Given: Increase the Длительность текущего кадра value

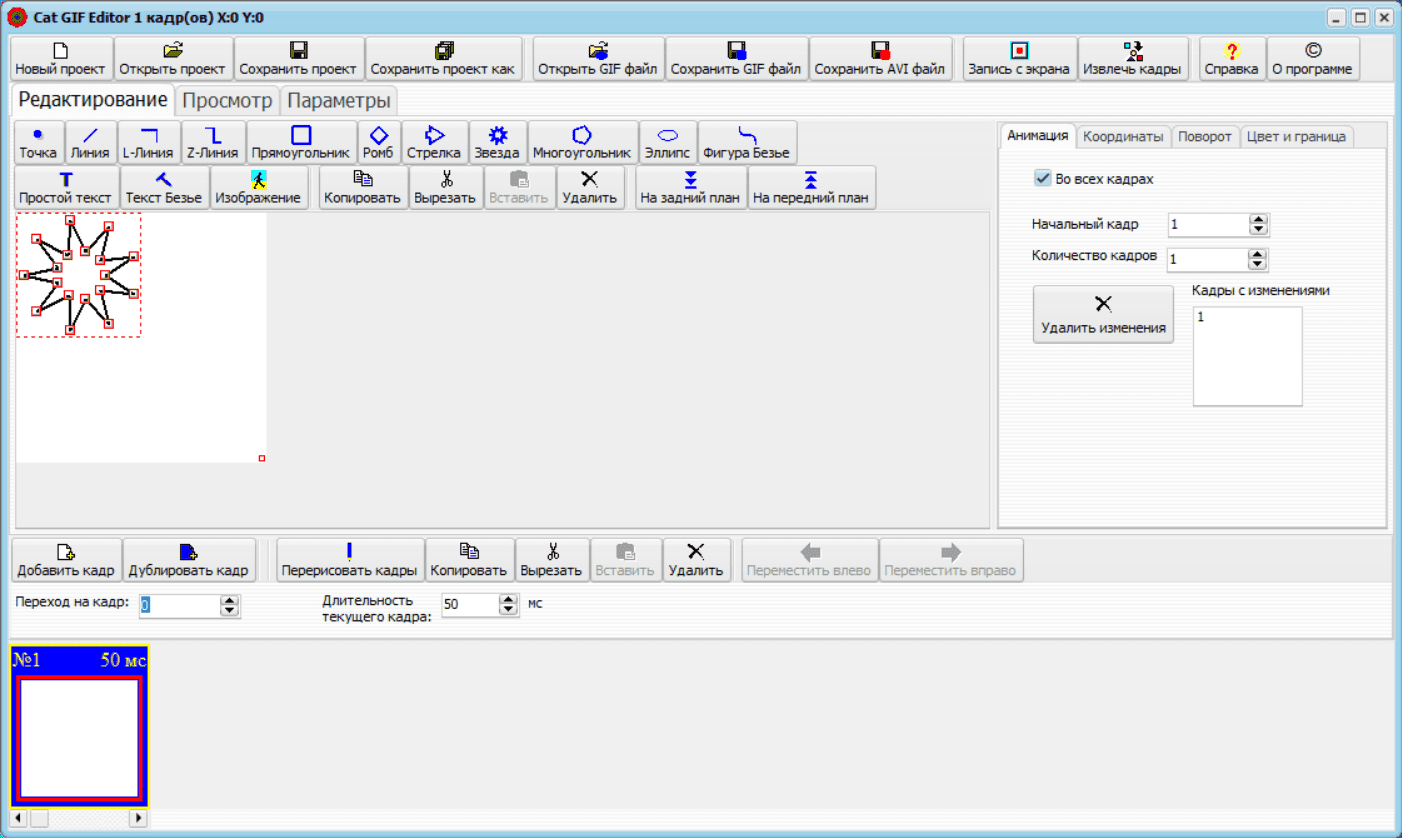Looking at the screenshot, I should pyautogui.click(x=509, y=600).
